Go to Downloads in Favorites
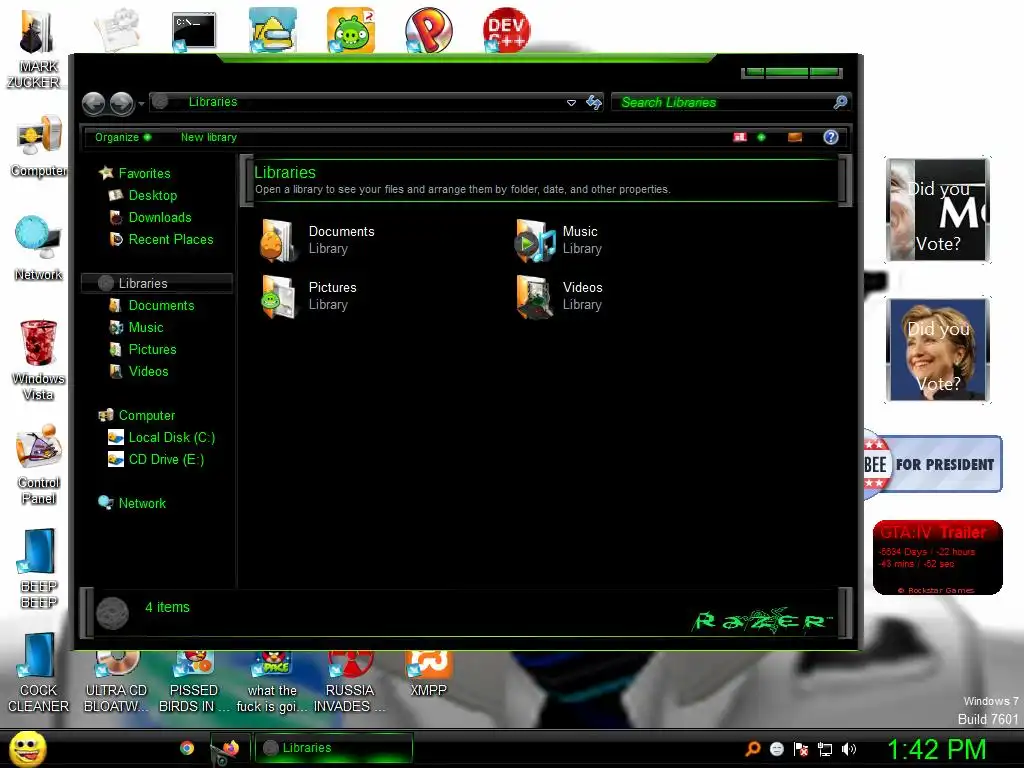 150,217
